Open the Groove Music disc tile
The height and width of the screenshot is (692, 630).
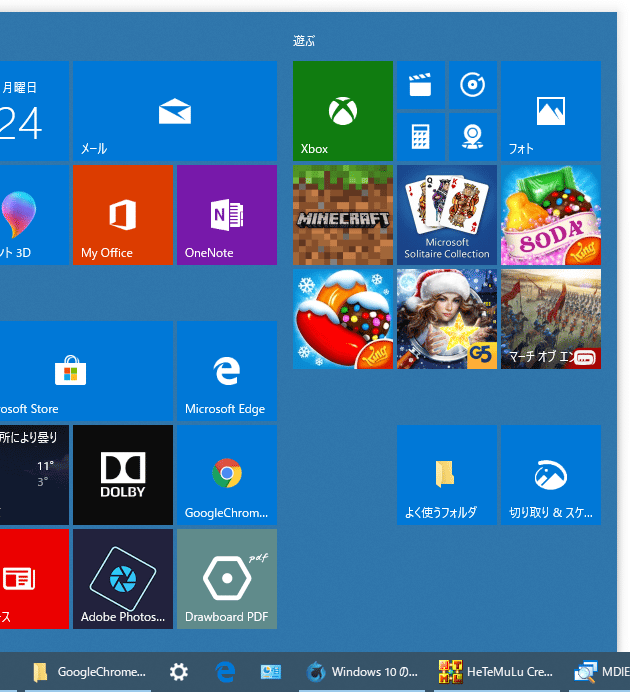click(472, 85)
